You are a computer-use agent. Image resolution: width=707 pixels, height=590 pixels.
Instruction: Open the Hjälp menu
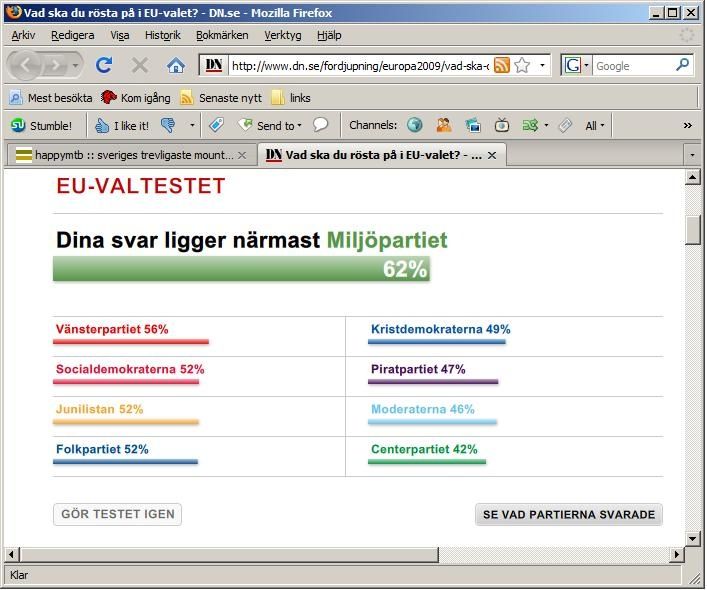tap(329, 35)
